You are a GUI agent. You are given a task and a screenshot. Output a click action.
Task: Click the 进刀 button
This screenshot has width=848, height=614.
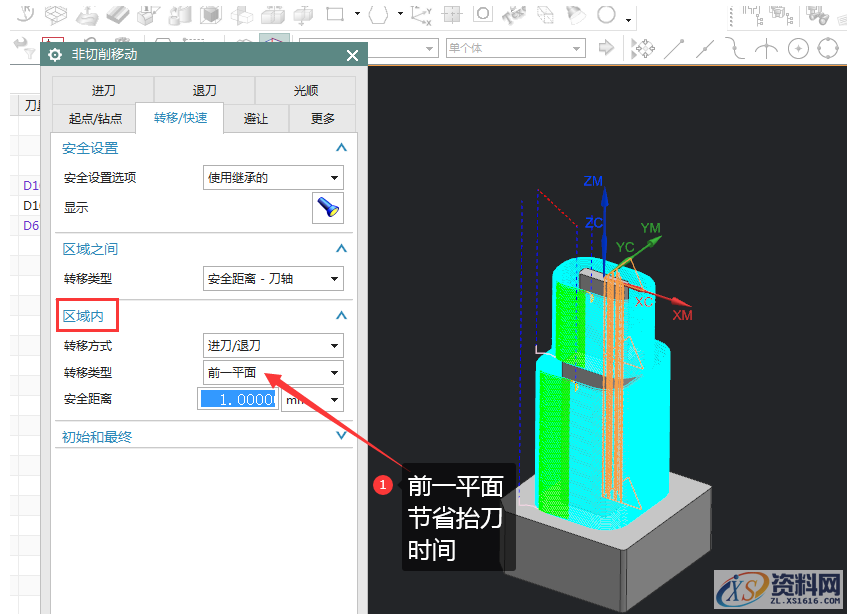click(102, 89)
